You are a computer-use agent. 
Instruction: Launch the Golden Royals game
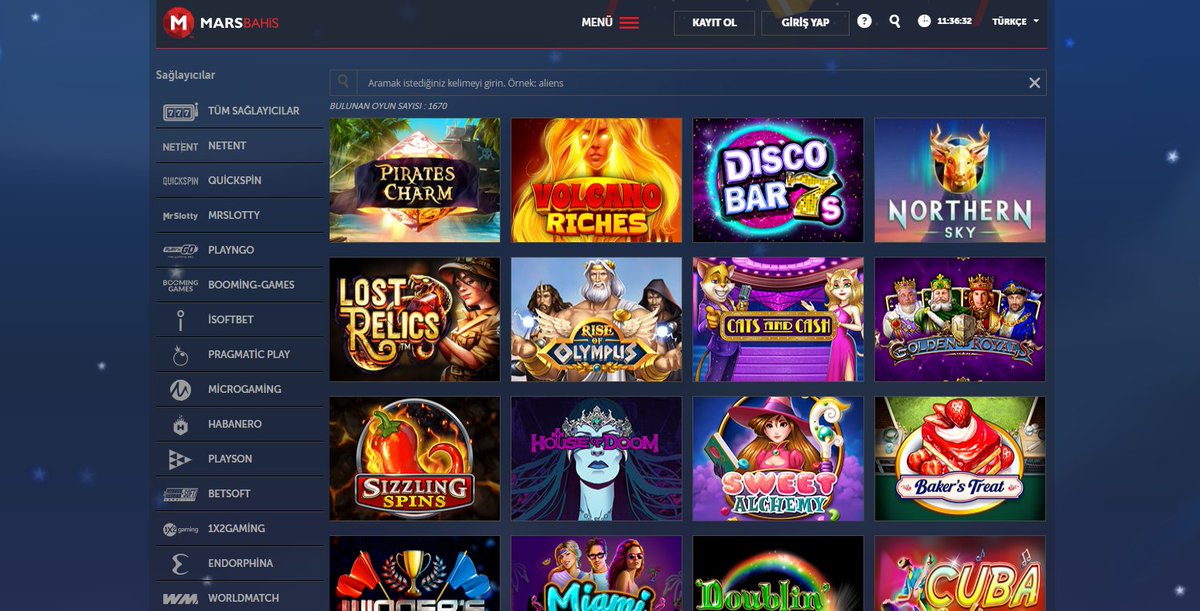click(x=960, y=319)
